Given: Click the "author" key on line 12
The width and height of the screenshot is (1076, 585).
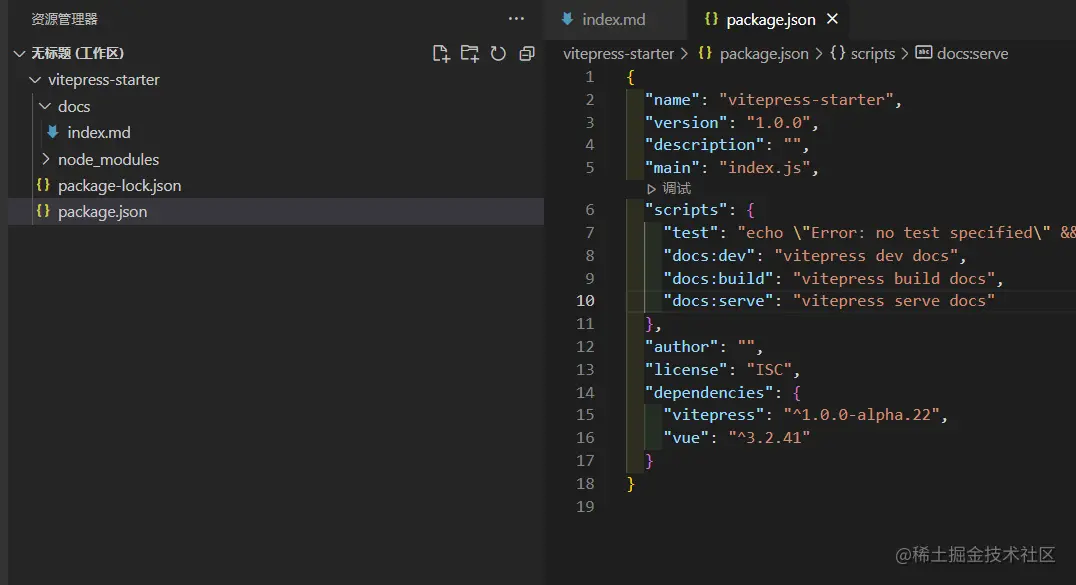Looking at the screenshot, I should (x=681, y=347).
